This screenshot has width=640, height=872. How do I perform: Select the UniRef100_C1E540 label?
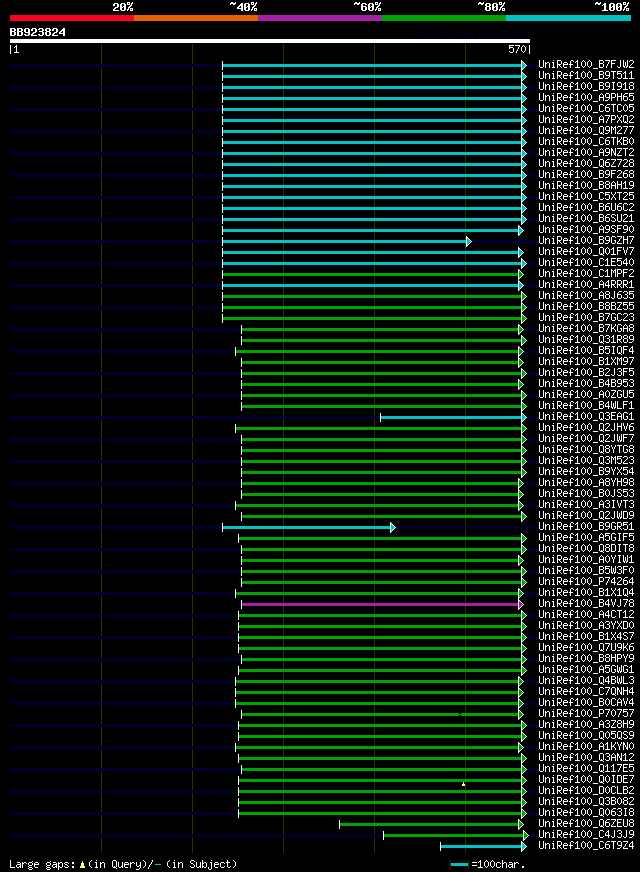586,262
